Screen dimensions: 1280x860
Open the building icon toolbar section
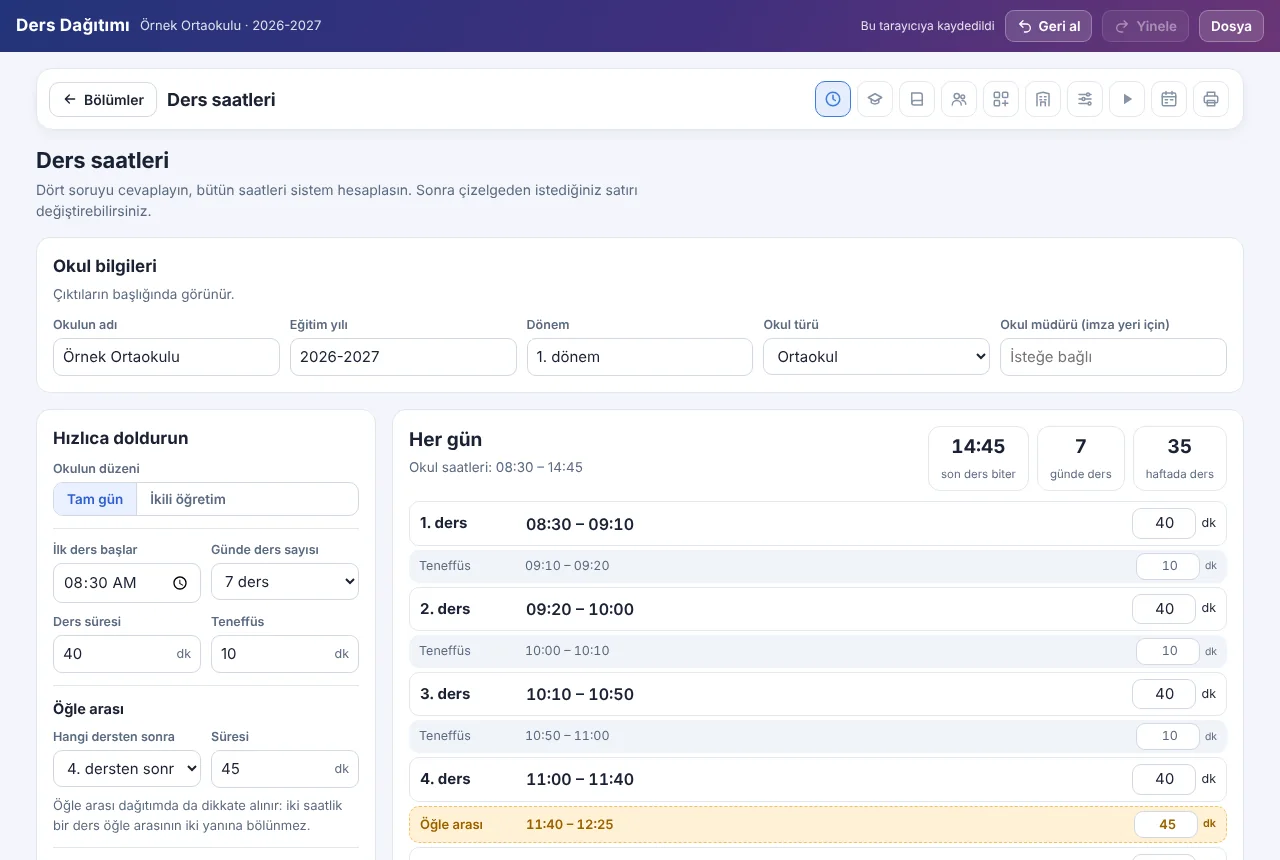tap(1043, 99)
